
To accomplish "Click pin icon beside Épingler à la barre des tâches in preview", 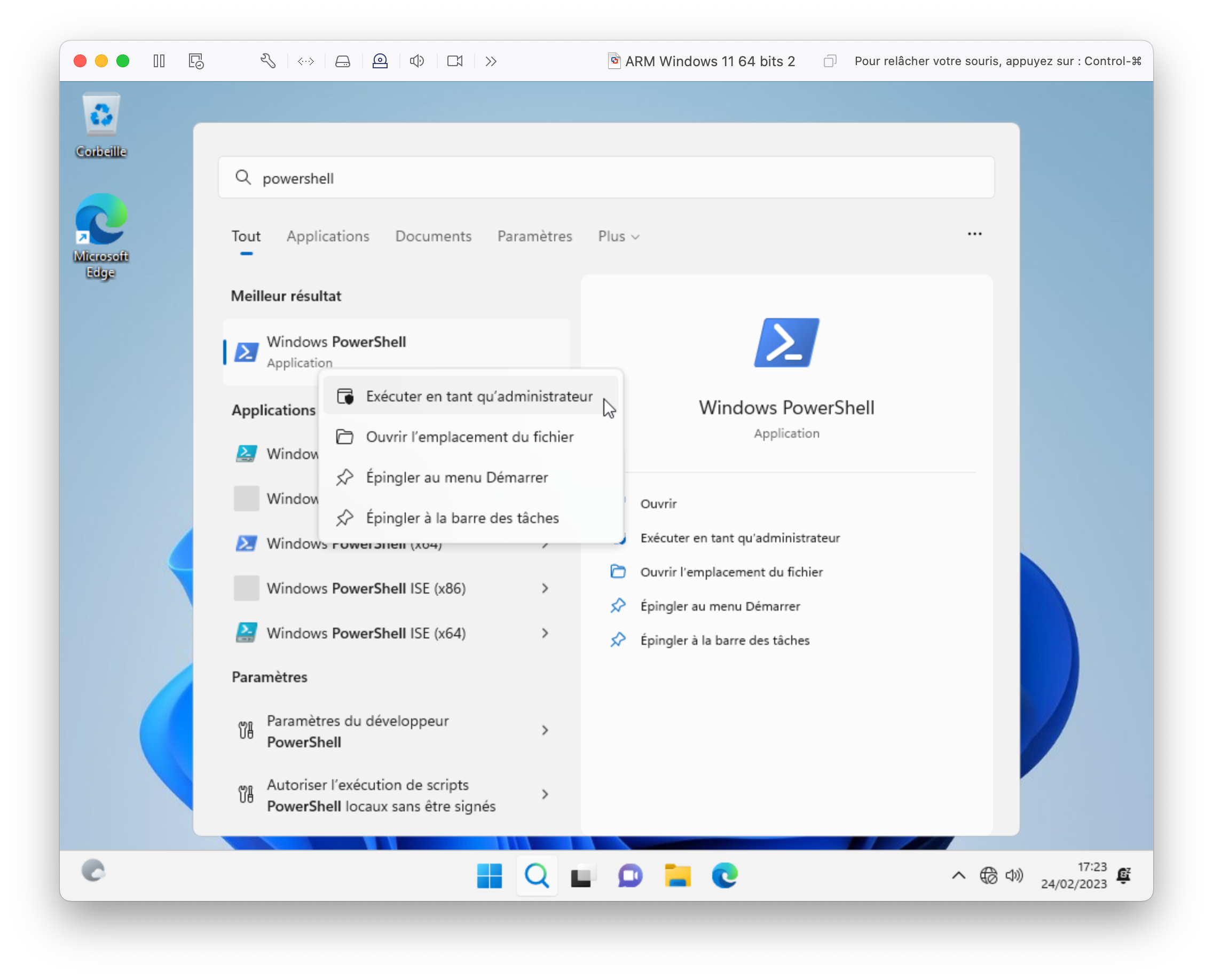I will tap(618, 639).
